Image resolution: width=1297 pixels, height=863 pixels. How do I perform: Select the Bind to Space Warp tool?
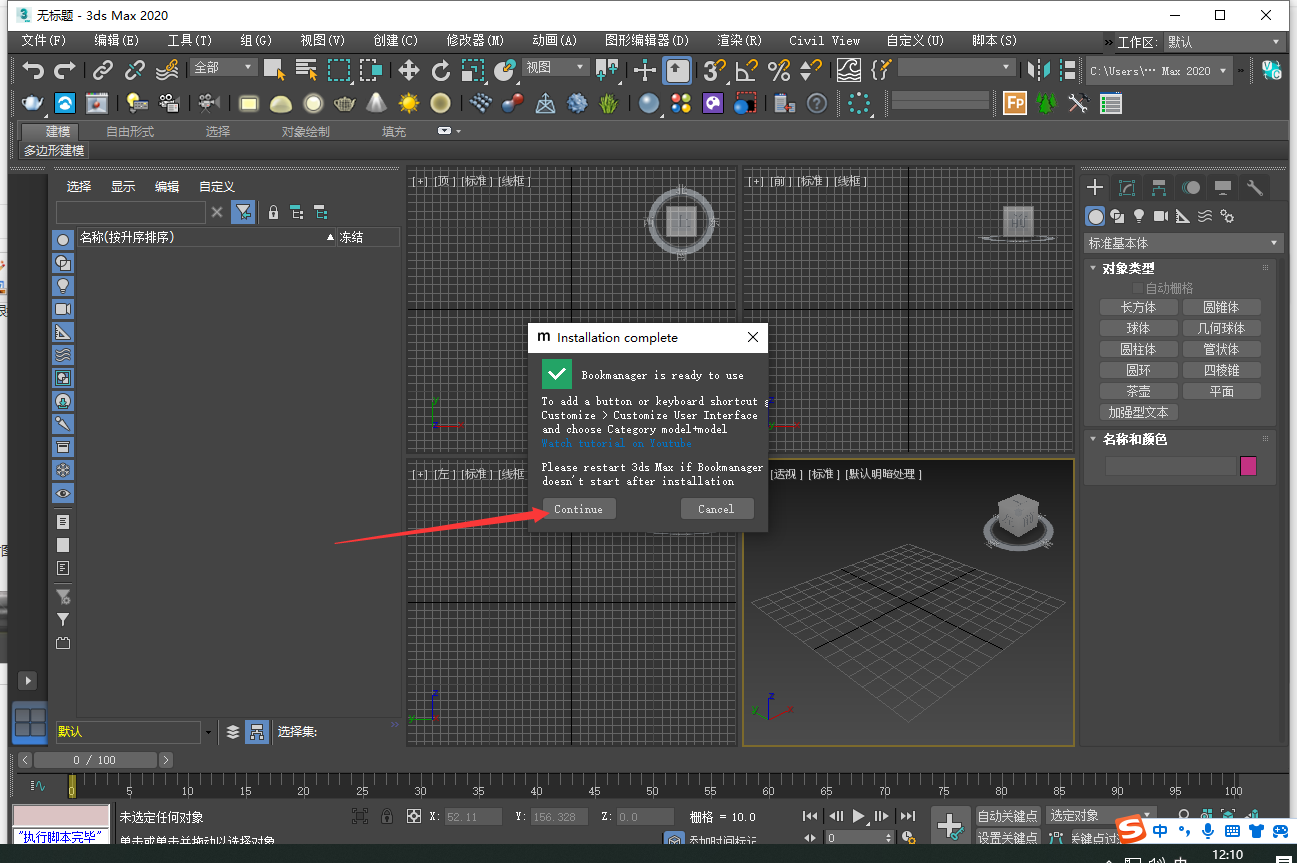(167, 70)
